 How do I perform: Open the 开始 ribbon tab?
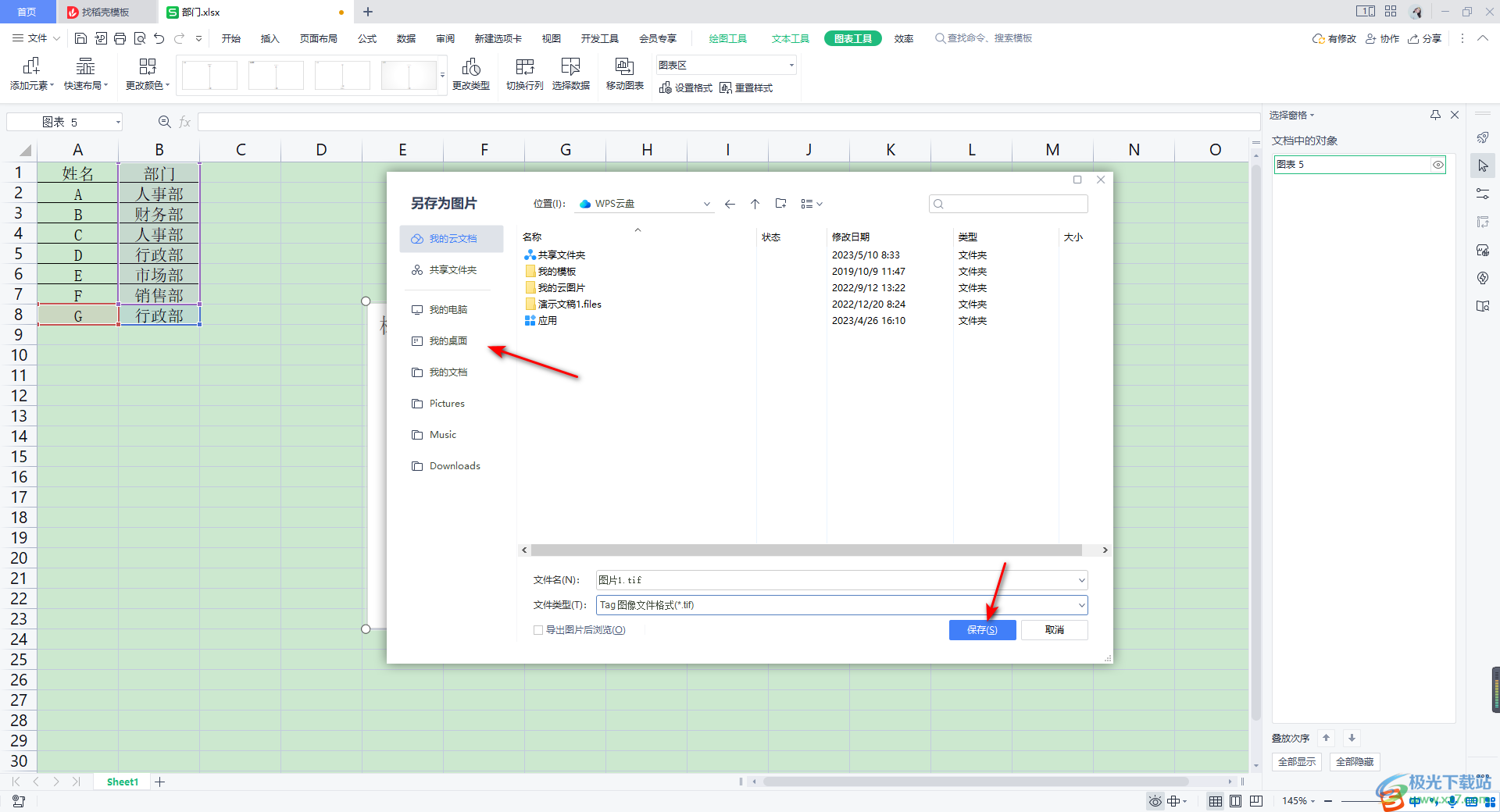(231, 38)
